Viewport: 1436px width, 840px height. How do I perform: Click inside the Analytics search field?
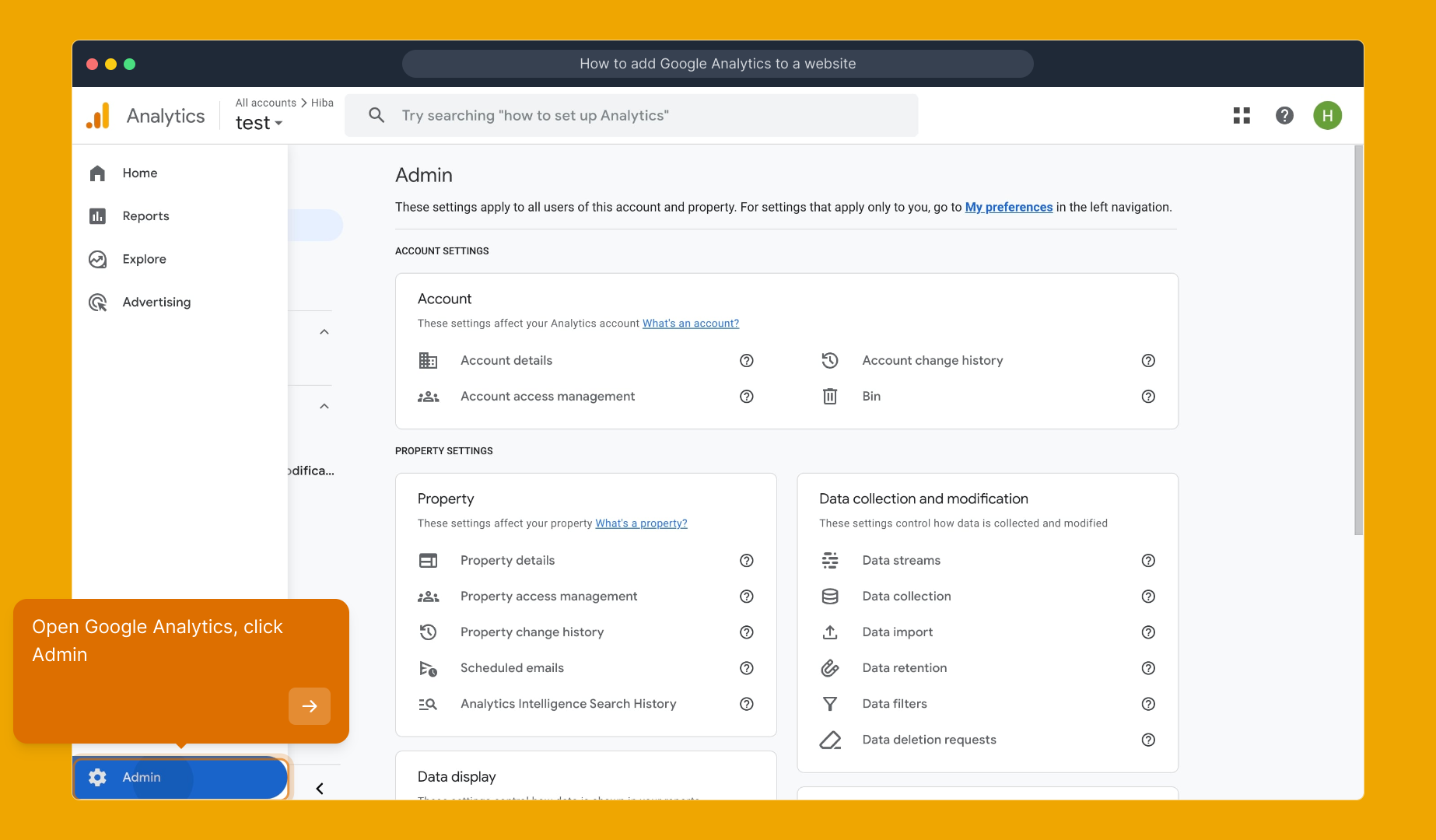[x=632, y=115]
